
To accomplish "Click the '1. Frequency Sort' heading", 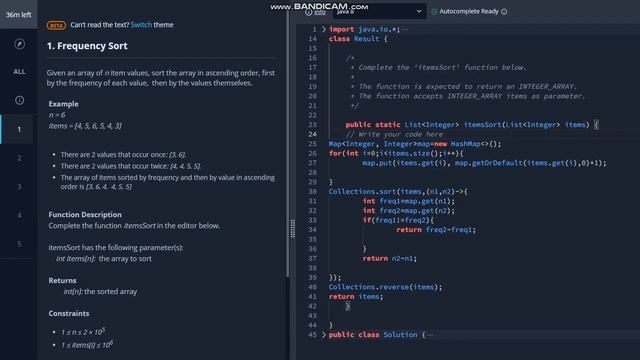I will click(87, 46).
